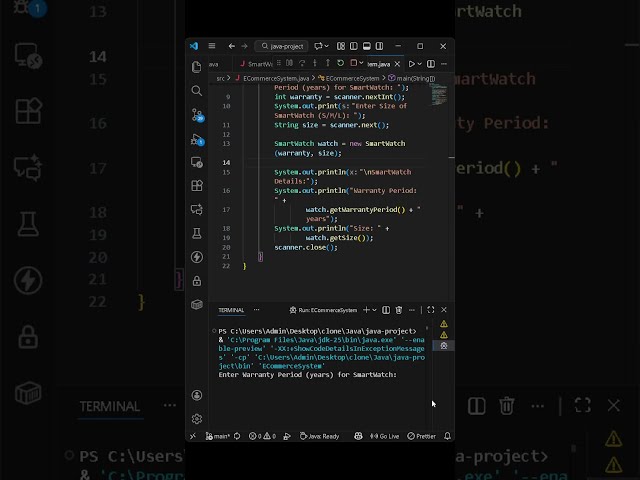Expand the run button dropdown arrow
Viewport: 640px width, 480px height.
(419, 64)
